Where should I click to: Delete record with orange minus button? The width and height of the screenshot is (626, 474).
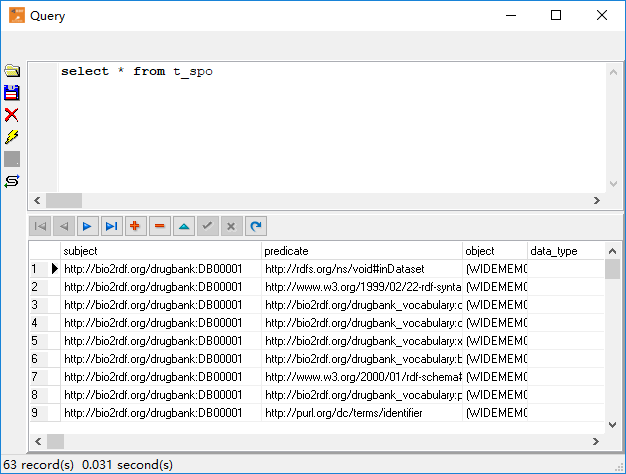[160, 226]
